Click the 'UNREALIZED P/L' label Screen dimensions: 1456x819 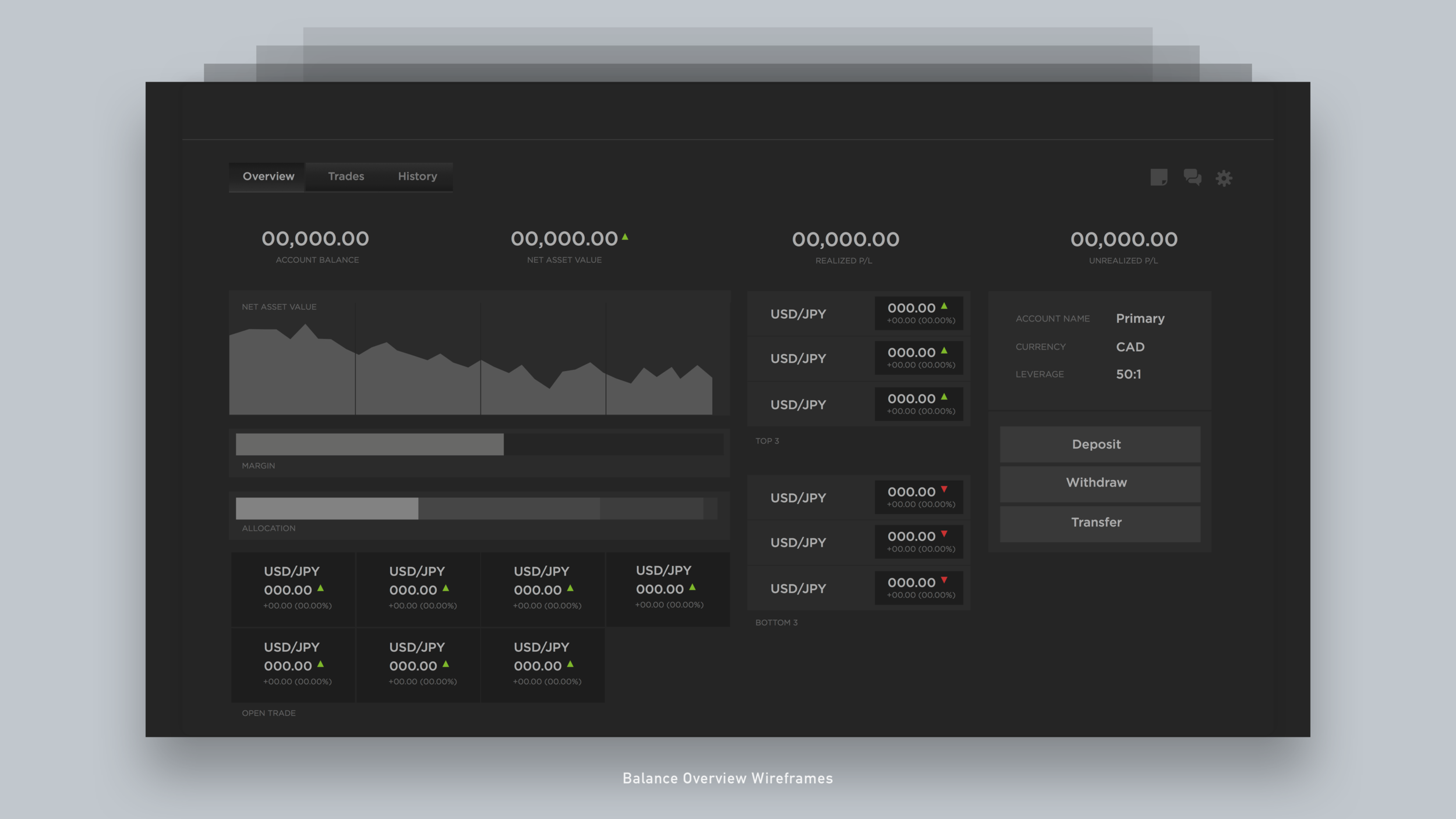[1123, 260]
